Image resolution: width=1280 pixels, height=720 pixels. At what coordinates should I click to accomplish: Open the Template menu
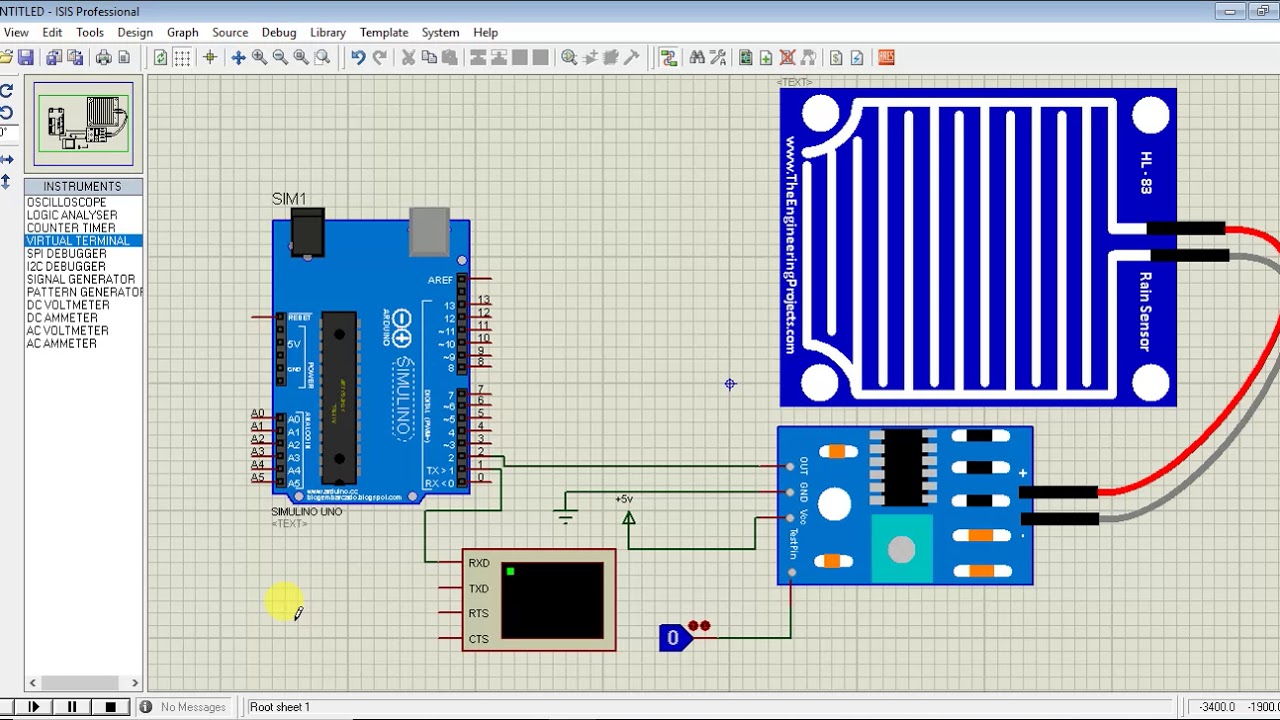(384, 32)
